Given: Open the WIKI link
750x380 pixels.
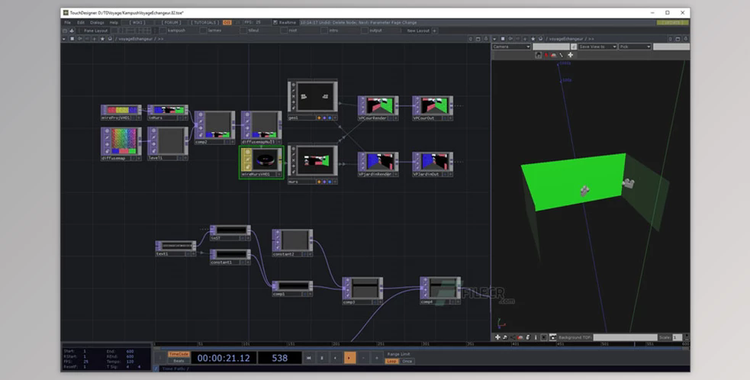Looking at the screenshot, I should [138, 22].
